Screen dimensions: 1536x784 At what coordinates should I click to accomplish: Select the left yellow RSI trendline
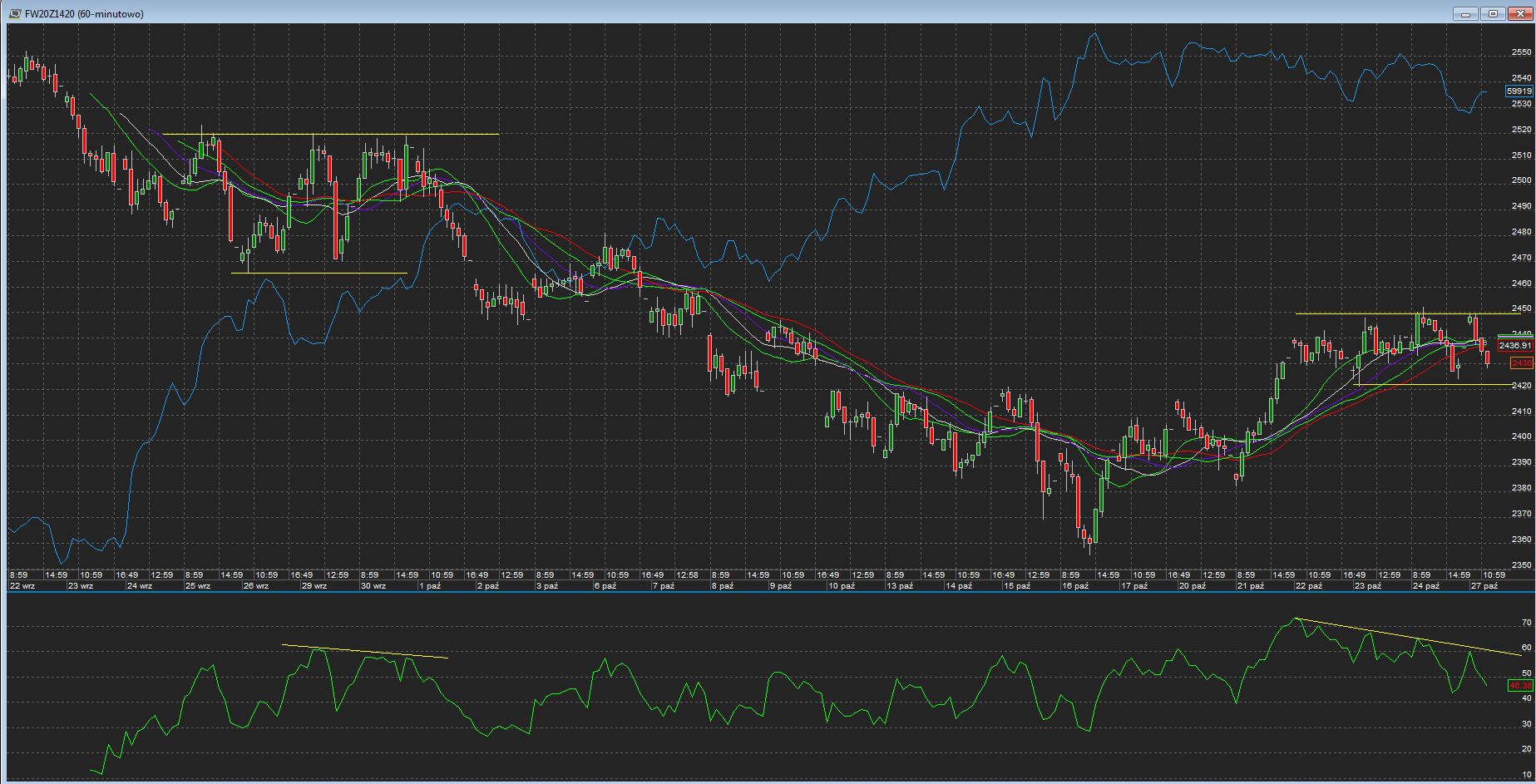click(366, 652)
